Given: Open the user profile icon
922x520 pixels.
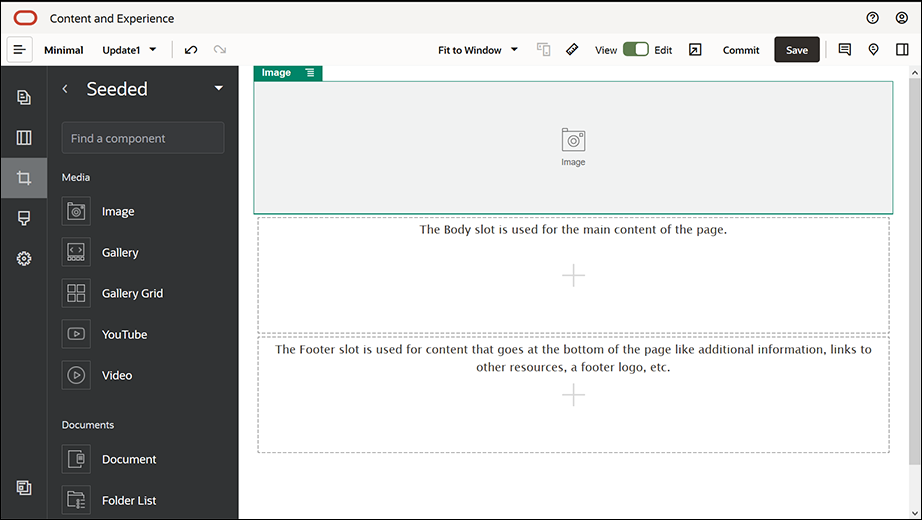Looking at the screenshot, I should tap(901, 18).
